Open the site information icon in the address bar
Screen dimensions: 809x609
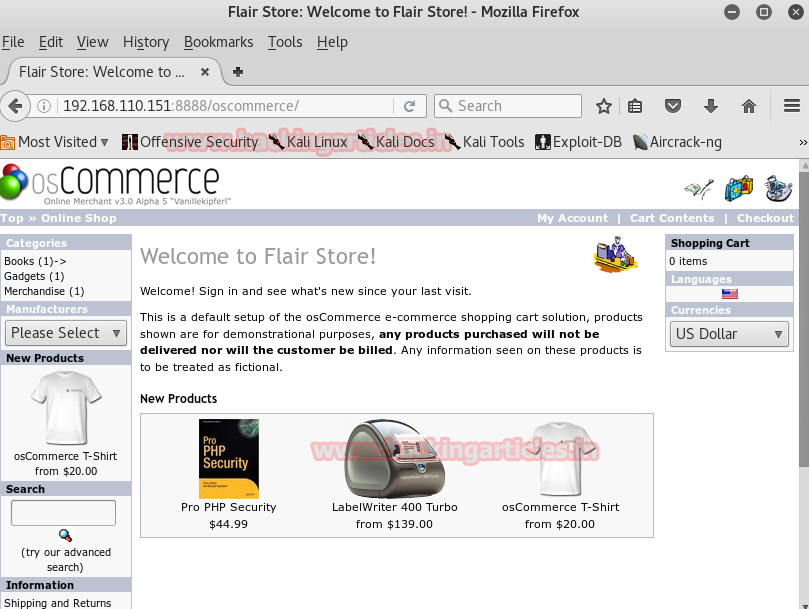44,106
